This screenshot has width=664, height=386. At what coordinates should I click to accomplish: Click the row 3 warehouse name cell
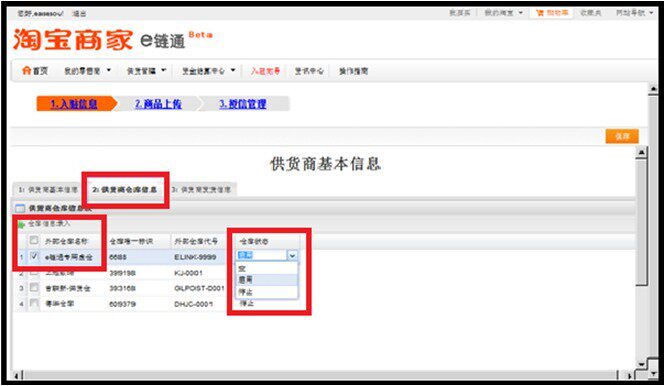(x=68, y=288)
